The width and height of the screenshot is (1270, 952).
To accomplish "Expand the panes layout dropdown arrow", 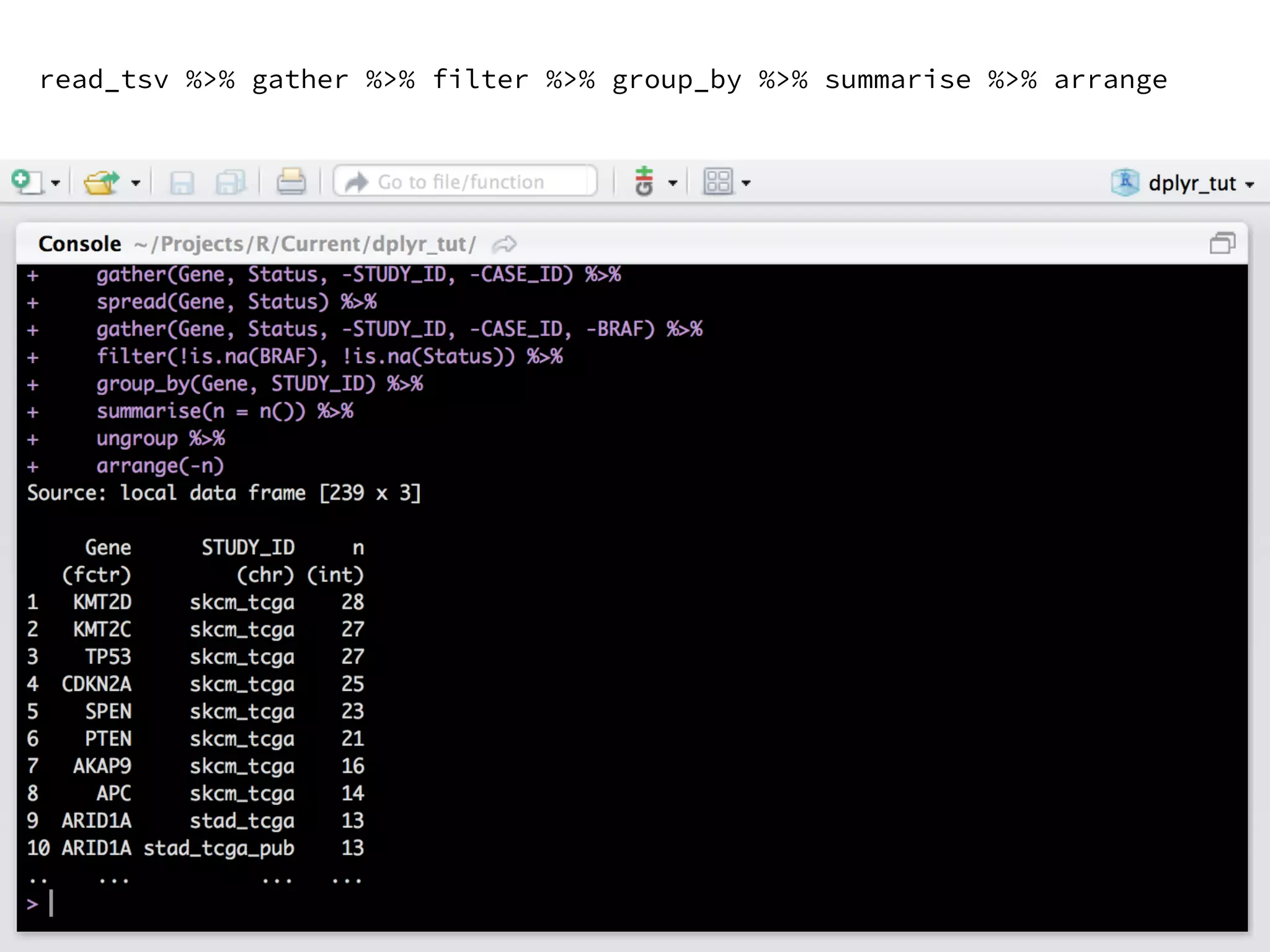I will (746, 183).
